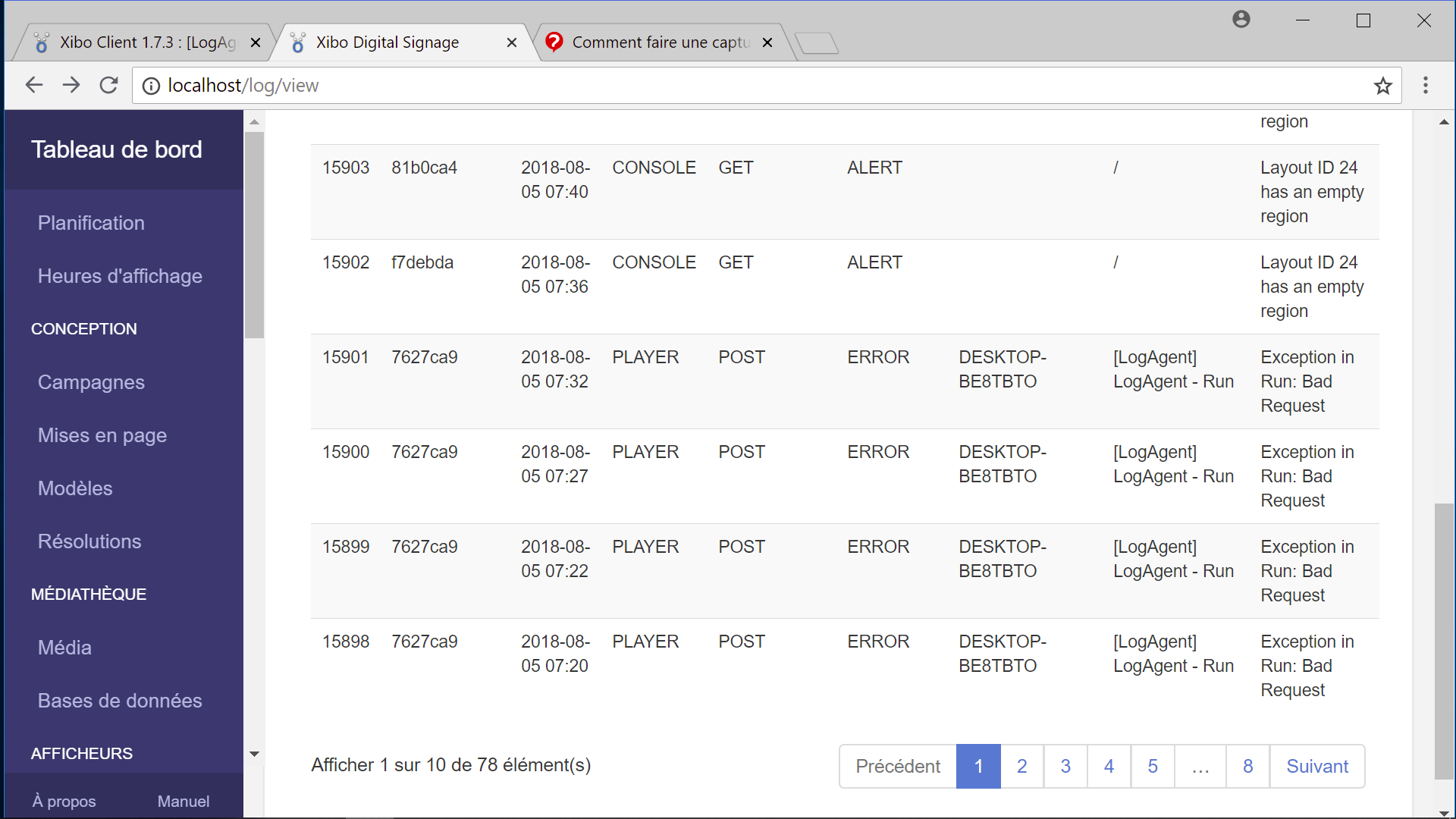The height and width of the screenshot is (819, 1456).
Task: Open the Chrome three-dot menu
Action: [1426, 85]
